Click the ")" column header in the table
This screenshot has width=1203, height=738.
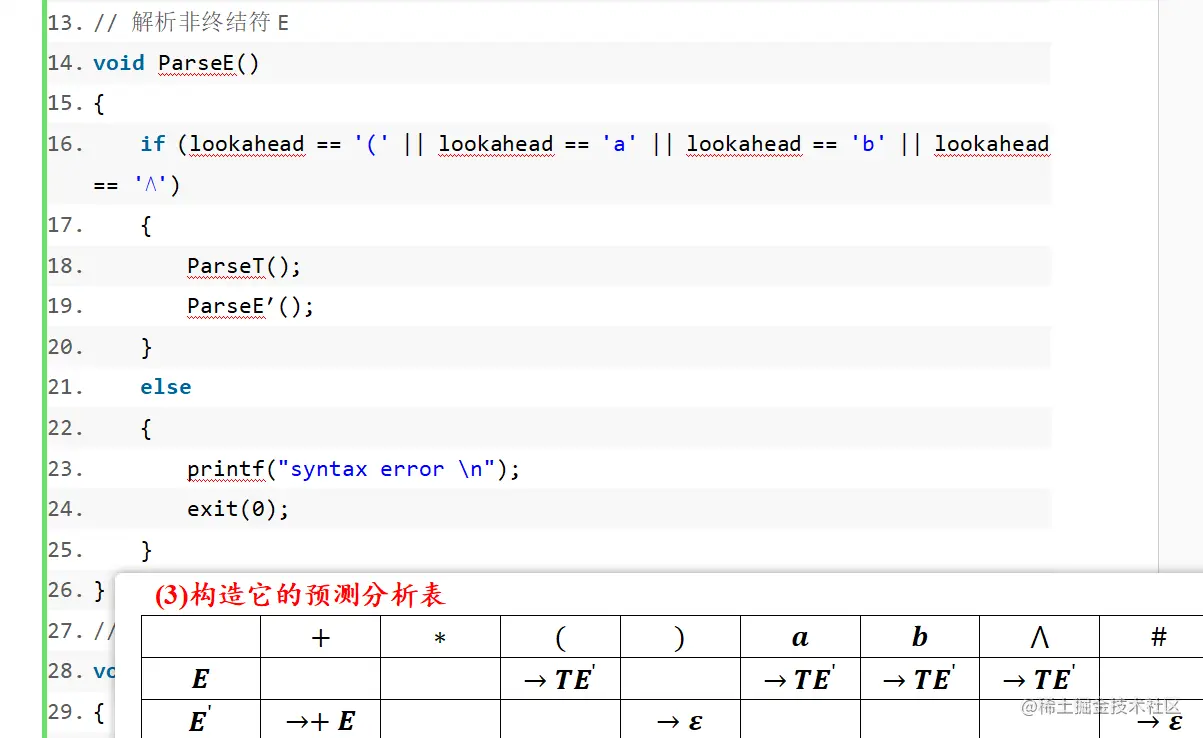click(x=680, y=637)
